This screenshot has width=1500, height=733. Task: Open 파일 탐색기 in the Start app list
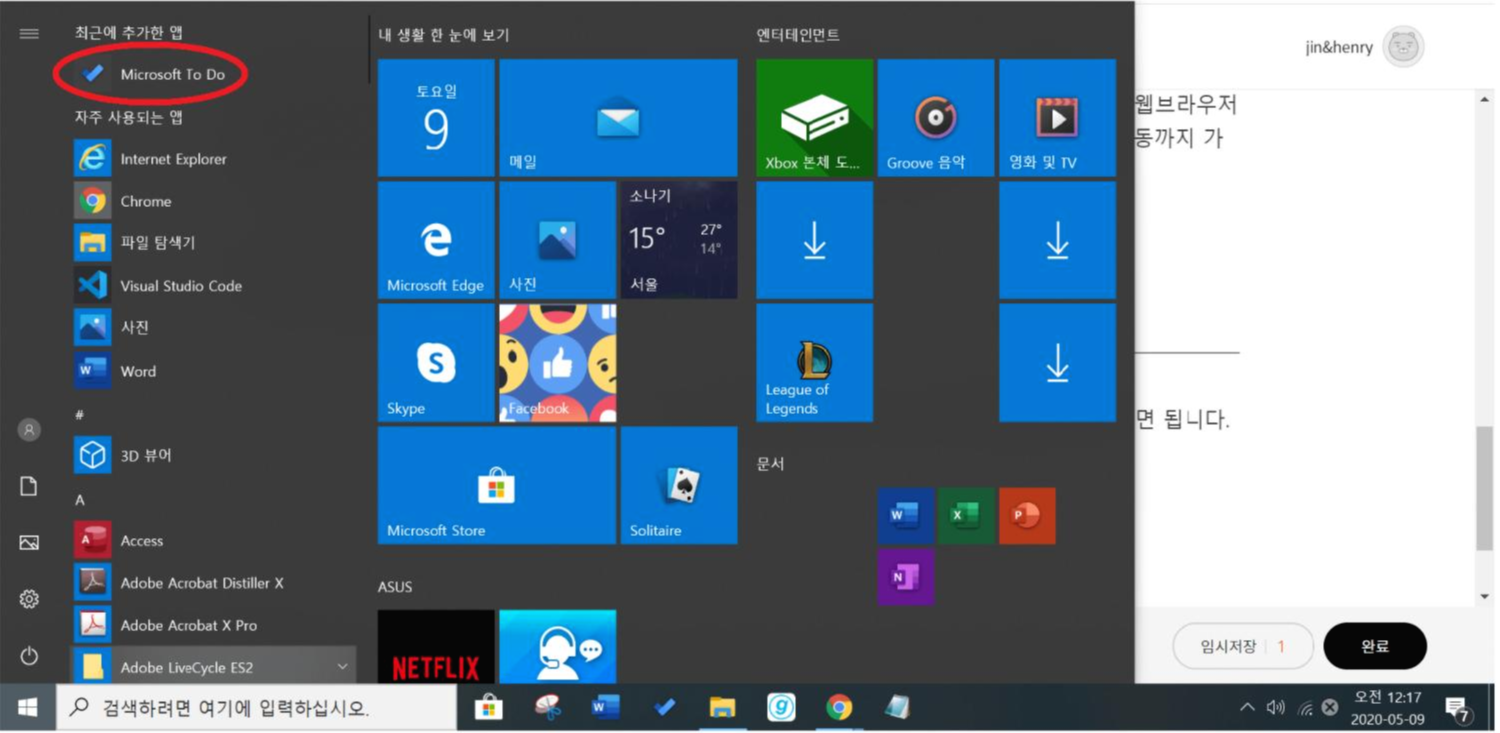[213, 243]
